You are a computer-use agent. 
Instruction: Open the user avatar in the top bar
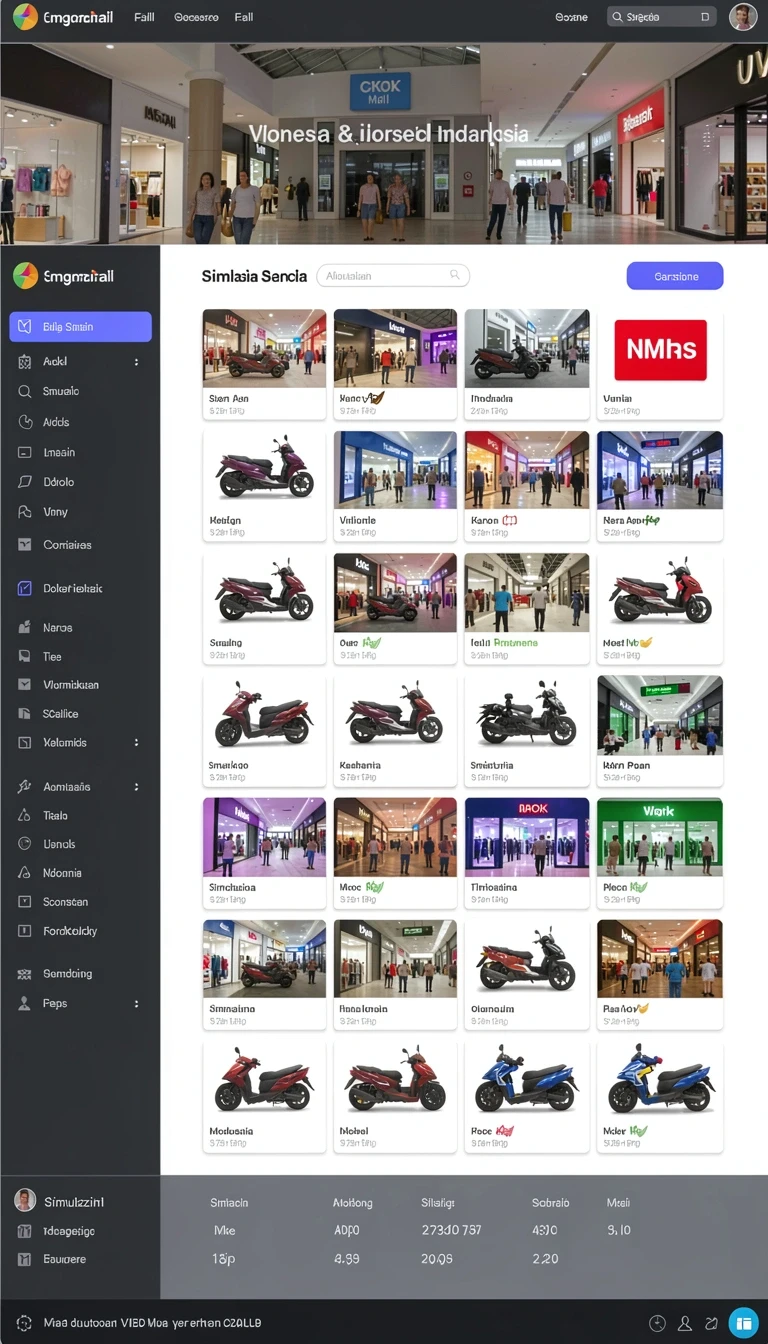pos(743,17)
